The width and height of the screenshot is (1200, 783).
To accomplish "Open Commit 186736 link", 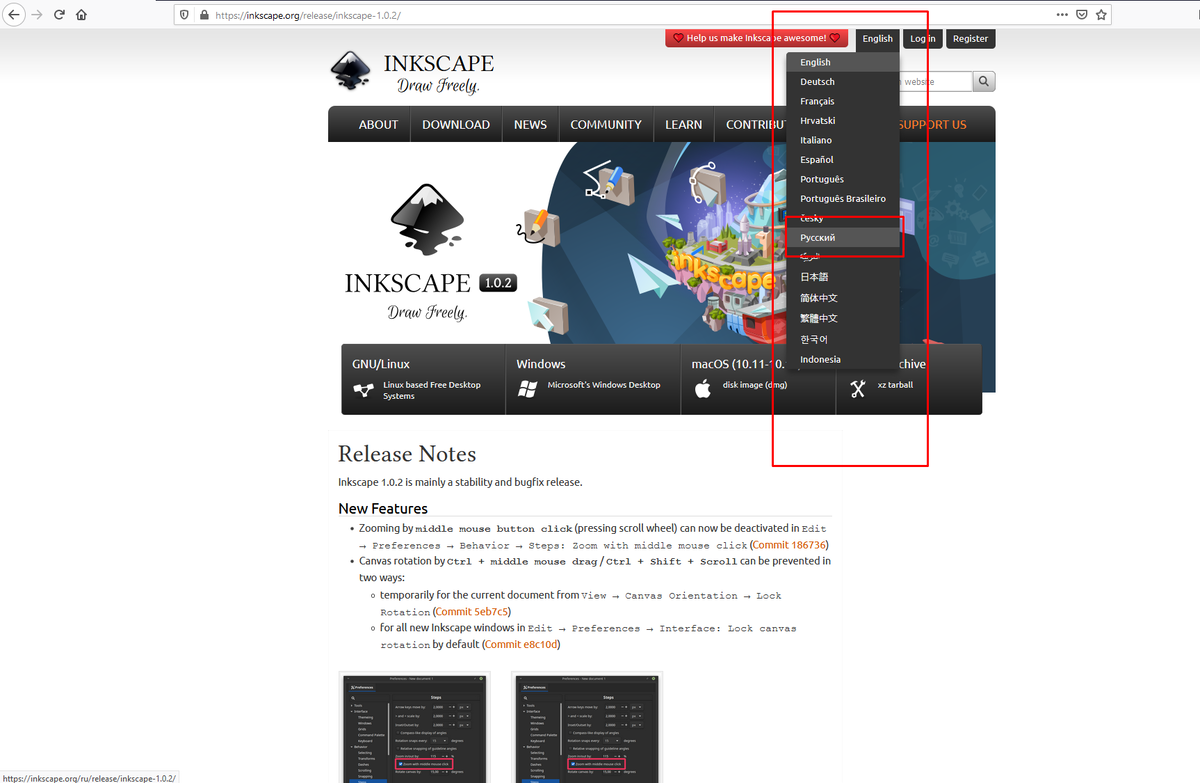I will 789,545.
